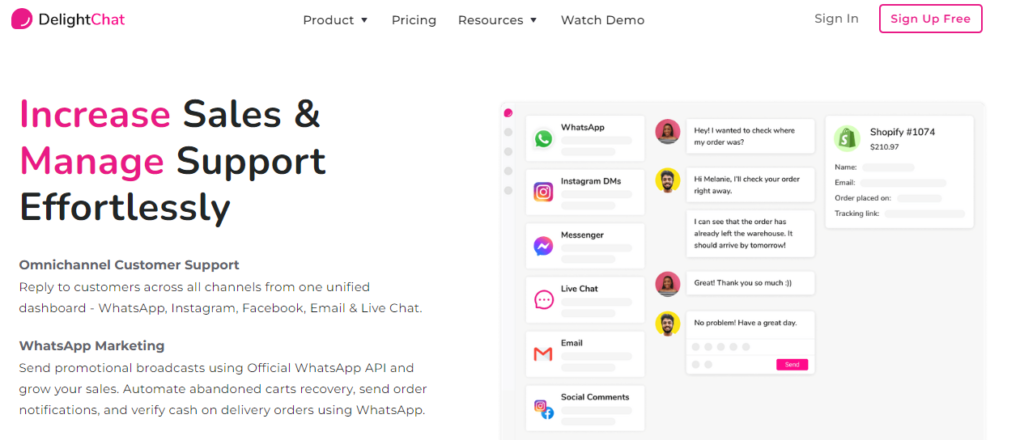Click the 'order has already left' message
This screenshot has width=1024, height=440.
750,234
